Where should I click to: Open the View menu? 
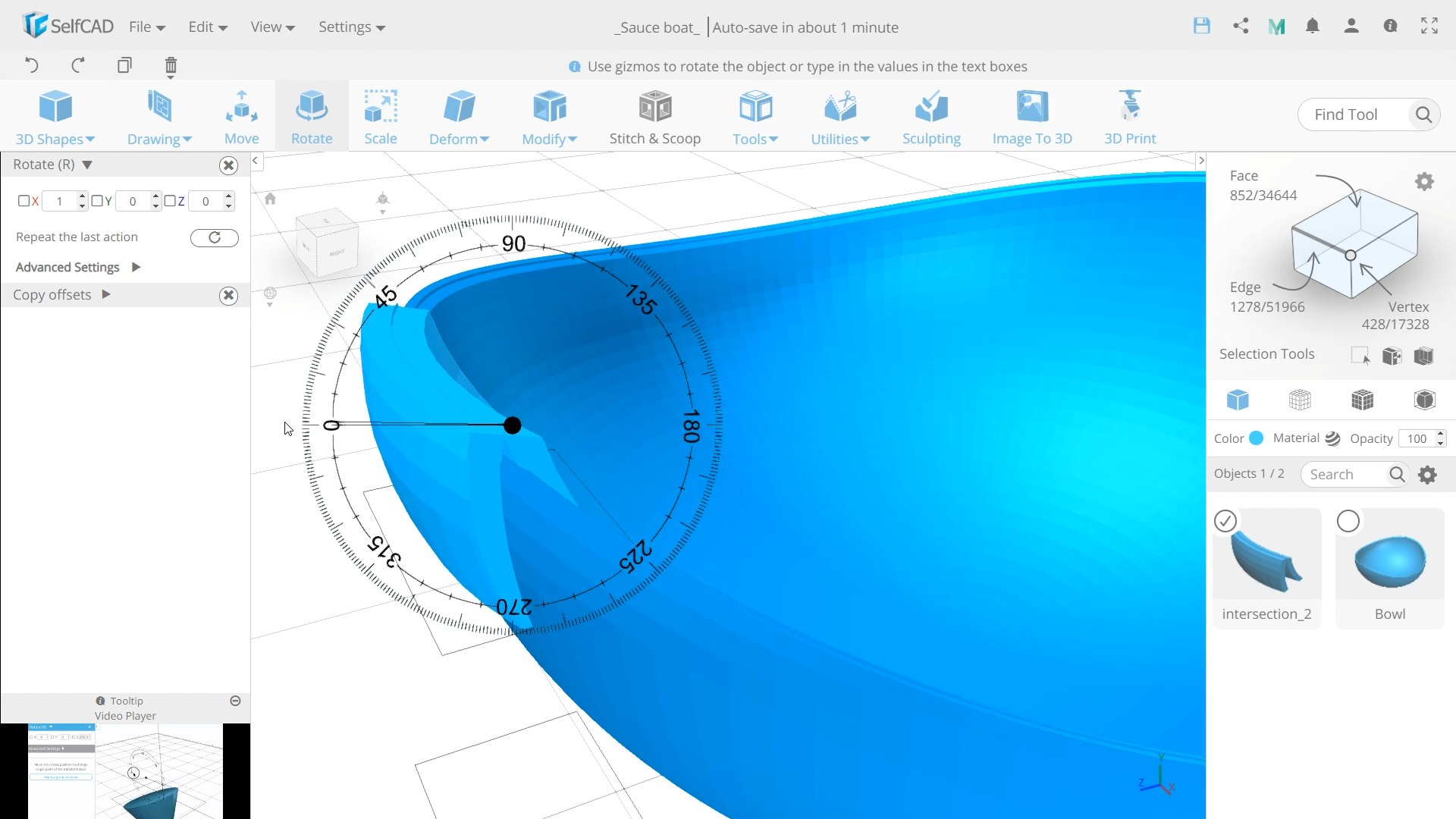272,27
